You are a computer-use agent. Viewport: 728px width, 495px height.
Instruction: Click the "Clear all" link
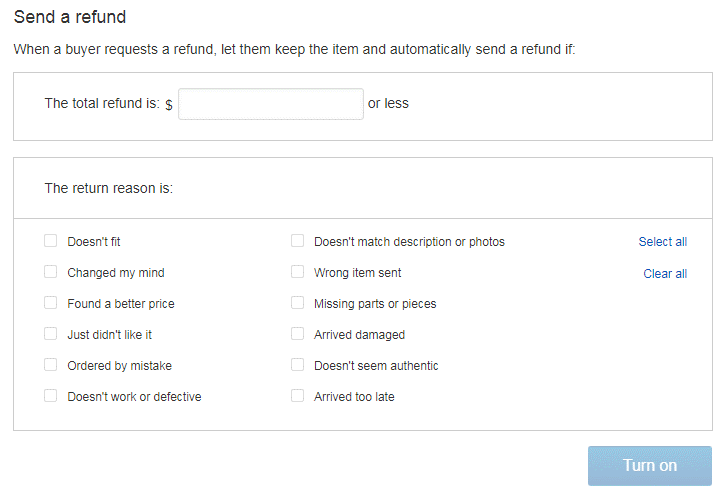[665, 274]
